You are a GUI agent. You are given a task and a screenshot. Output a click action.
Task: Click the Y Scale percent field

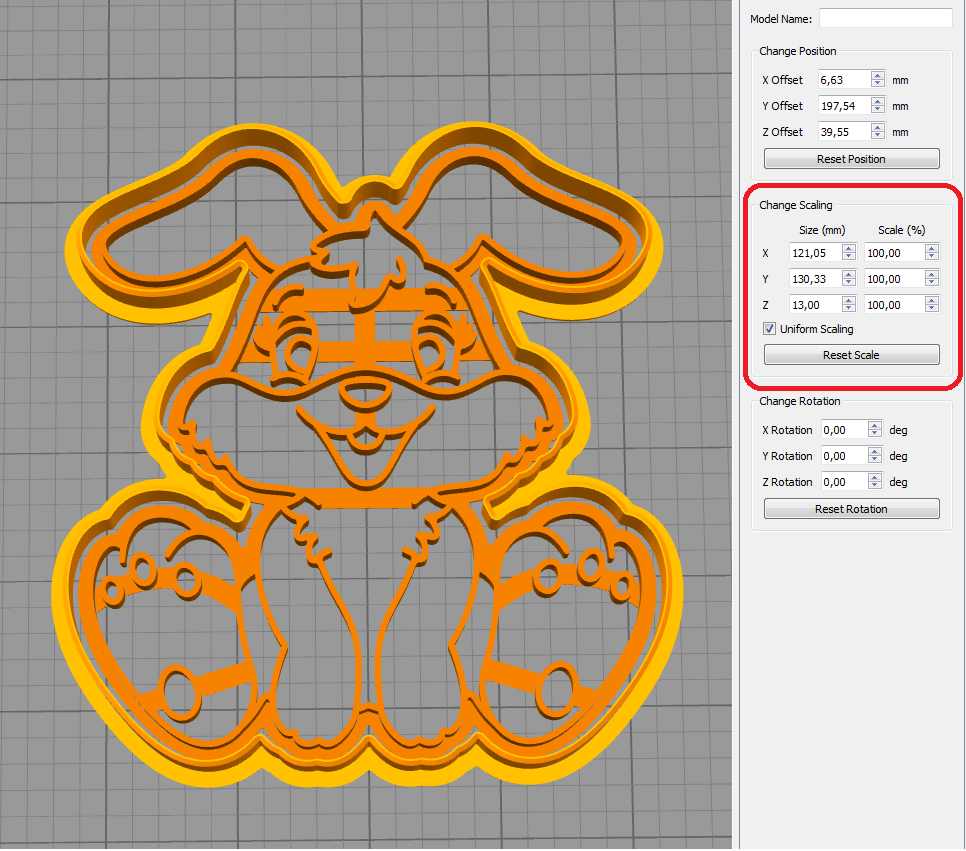(895, 279)
